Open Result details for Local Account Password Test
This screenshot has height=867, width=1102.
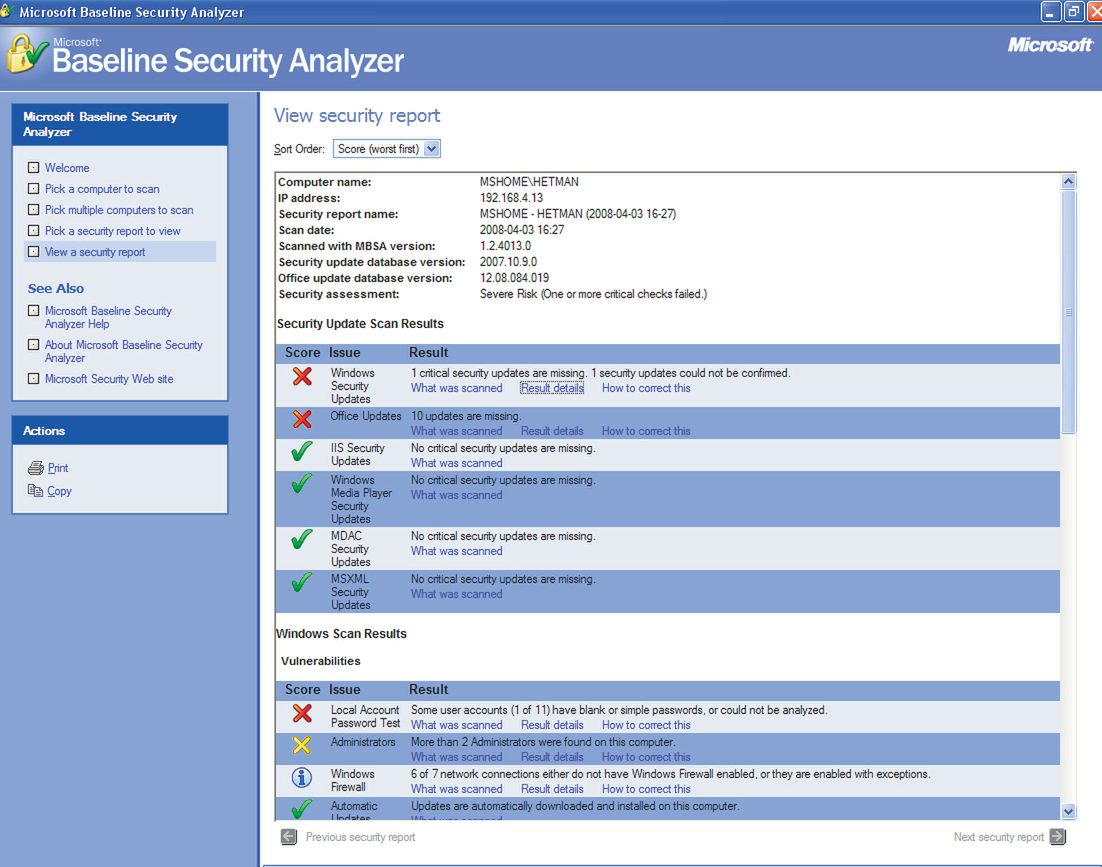(552, 725)
